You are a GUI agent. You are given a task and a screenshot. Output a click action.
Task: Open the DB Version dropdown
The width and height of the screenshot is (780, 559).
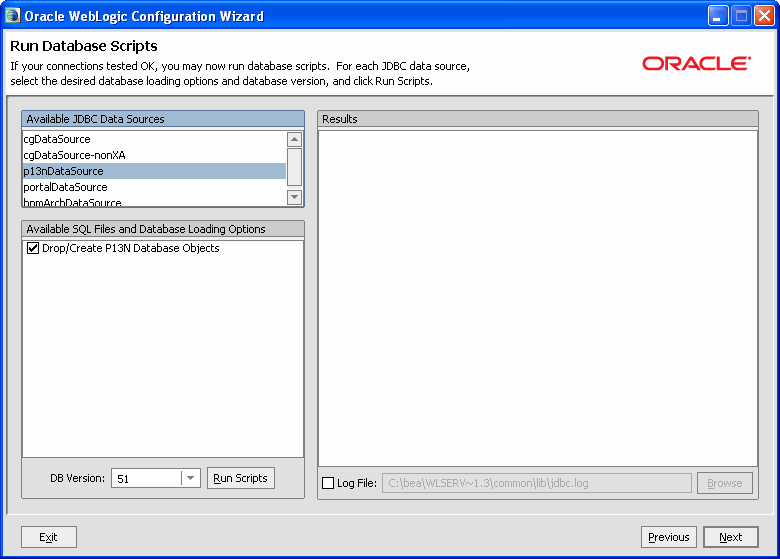tap(191, 478)
